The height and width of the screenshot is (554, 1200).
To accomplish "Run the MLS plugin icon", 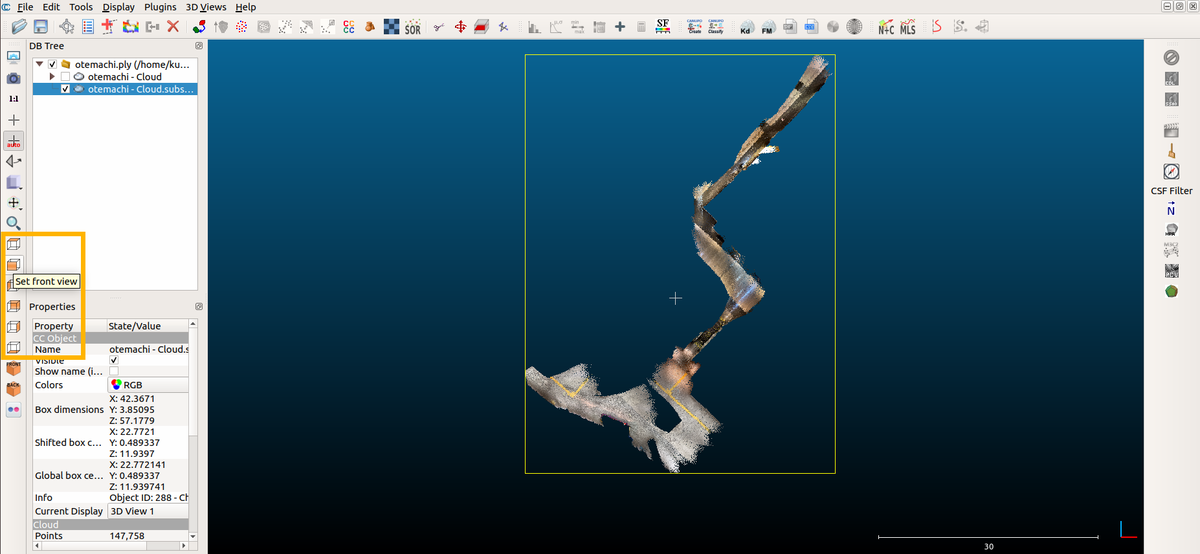I will (908, 27).
